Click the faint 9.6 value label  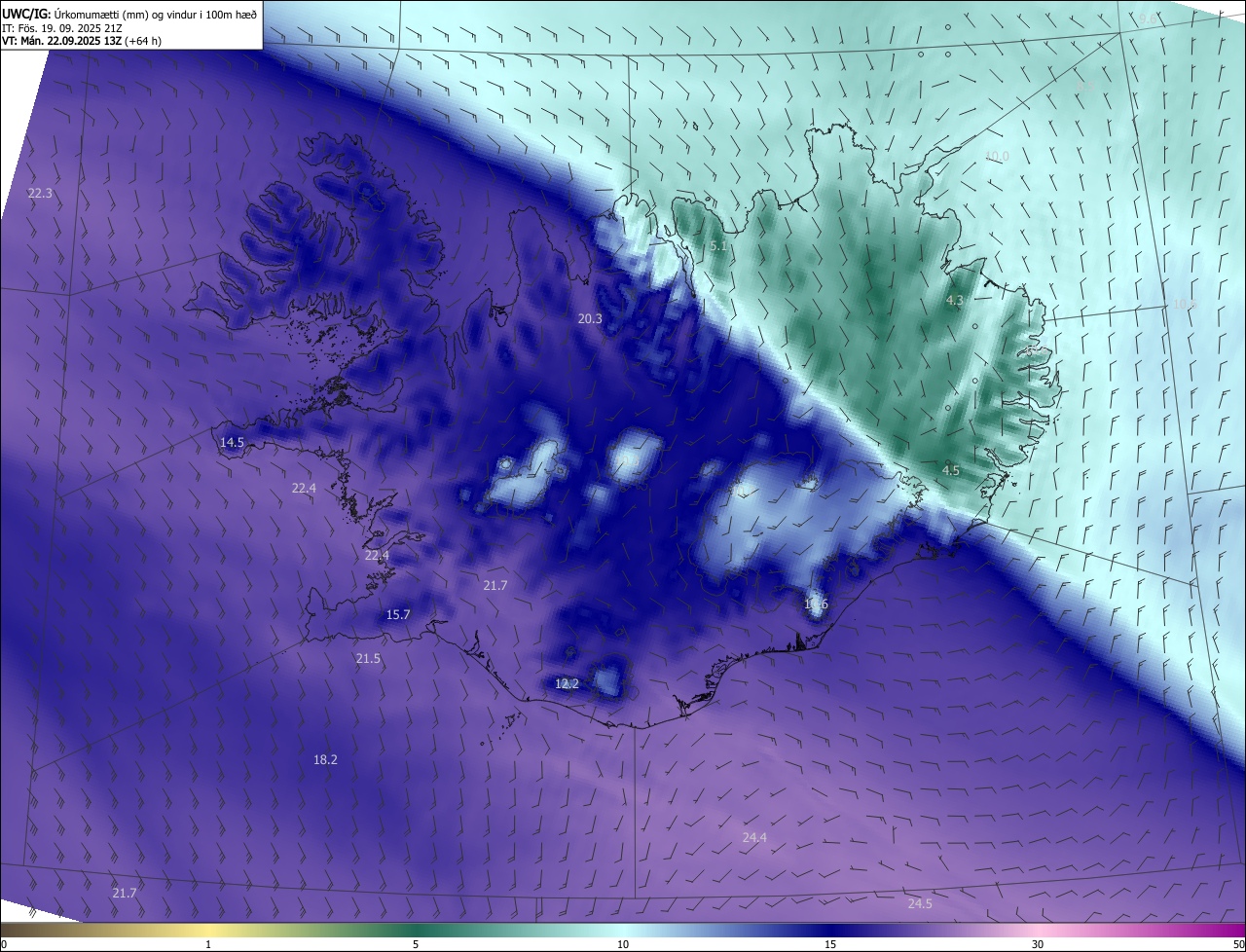pyautogui.click(x=1148, y=18)
